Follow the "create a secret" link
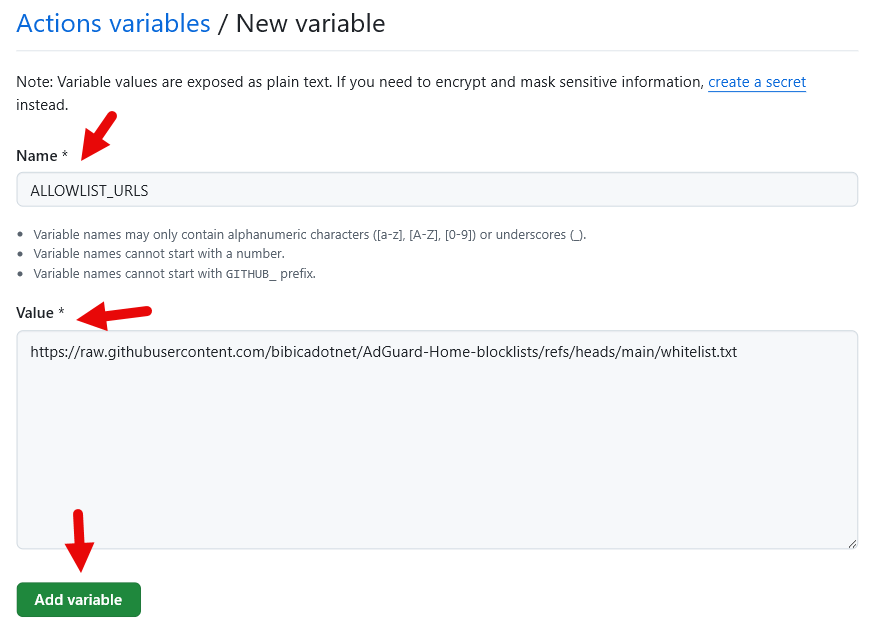Viewport: 875px width, 627px height. [757, 82]
